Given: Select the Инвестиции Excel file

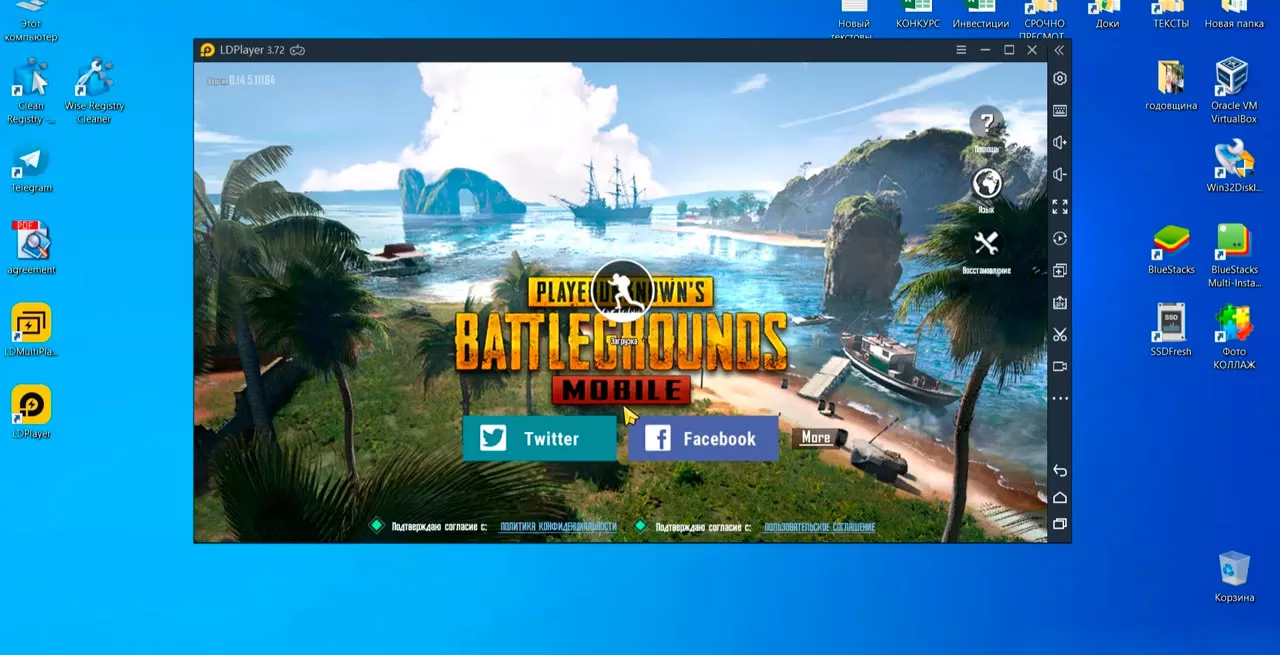Looking at the screenshot, I should [x=981, y=15].
